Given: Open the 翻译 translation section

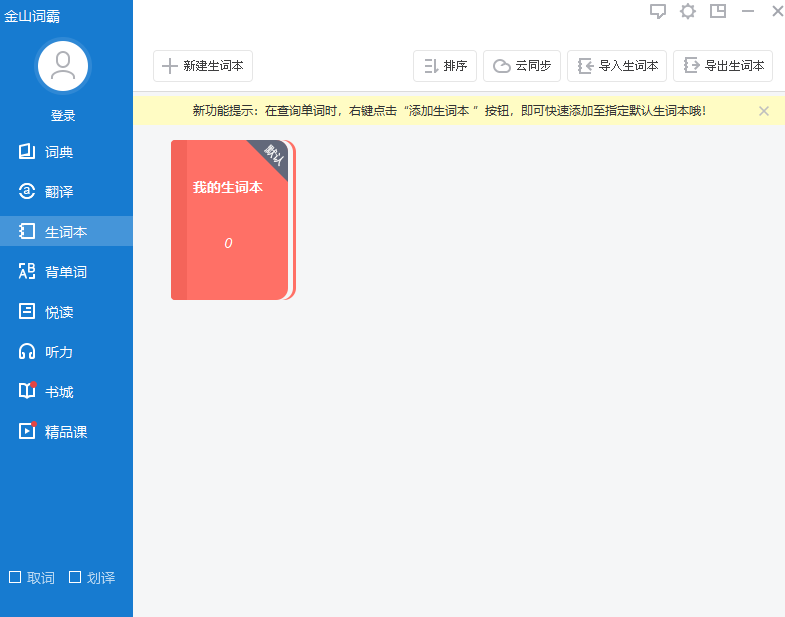Looking at the screenshot, I should pos(58,192).
